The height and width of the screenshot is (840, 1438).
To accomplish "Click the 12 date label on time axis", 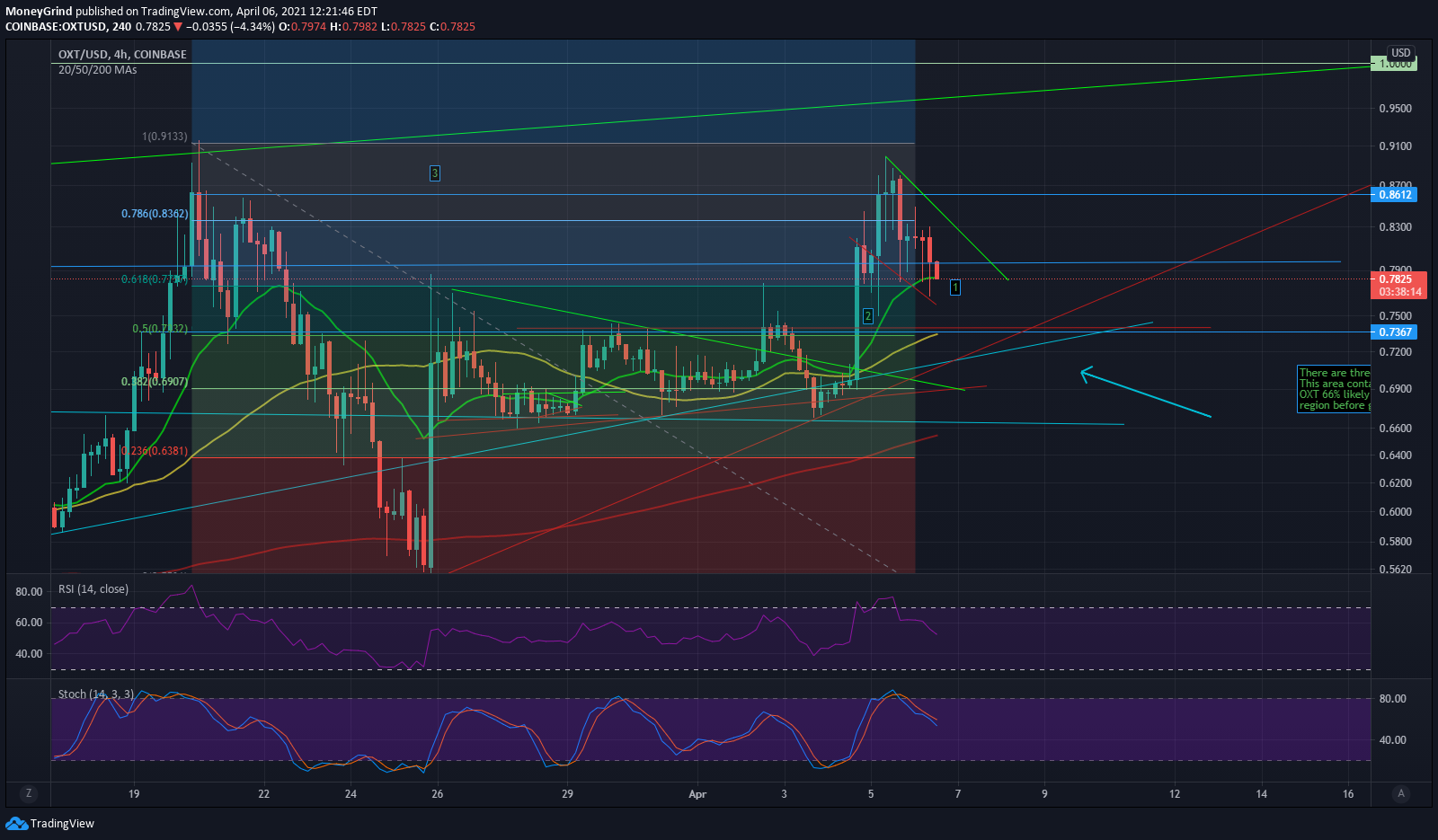I will [1175, 793].
